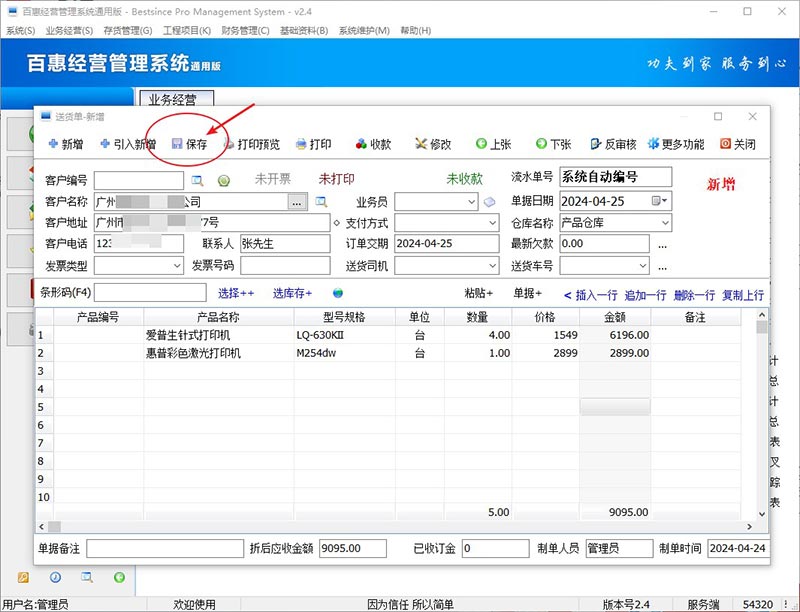Open the 送货司机 dropdown
This screenshot has height=612, width=800.
[x=492, y=266]
